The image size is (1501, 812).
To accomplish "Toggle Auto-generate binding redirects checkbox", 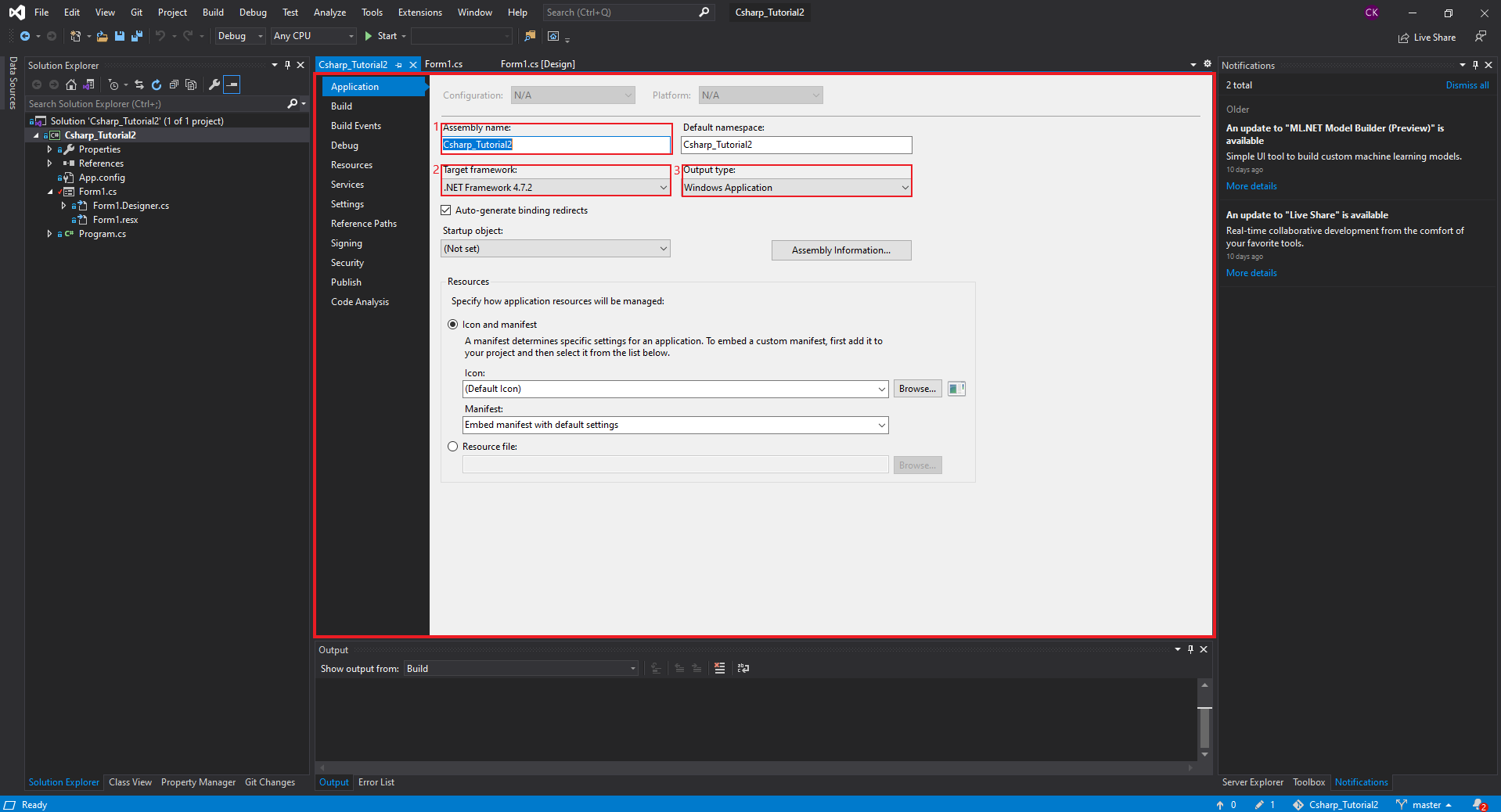I will [x=446, y=210].
